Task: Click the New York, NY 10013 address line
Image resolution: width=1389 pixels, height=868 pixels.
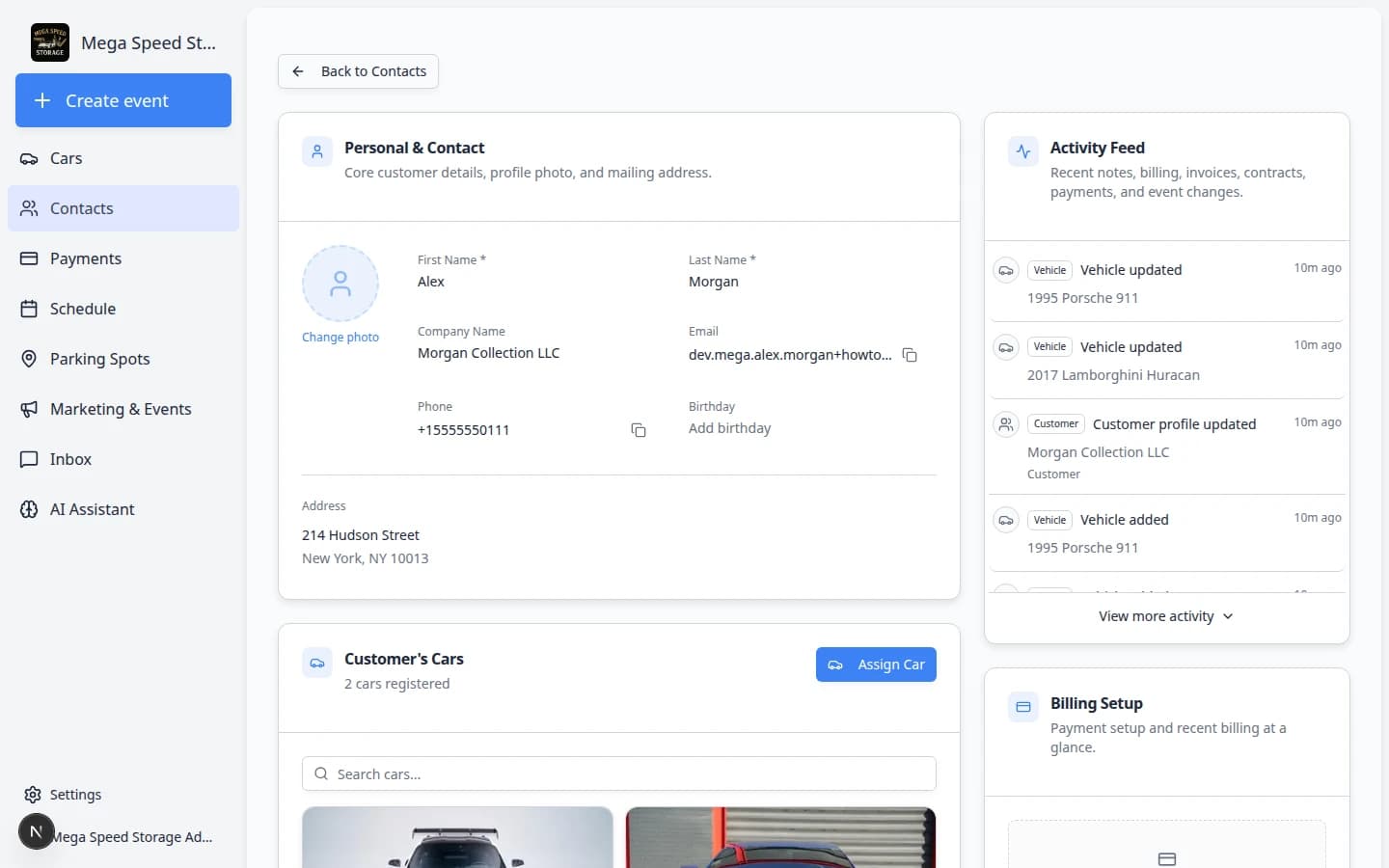Action: tap(366, 558)
